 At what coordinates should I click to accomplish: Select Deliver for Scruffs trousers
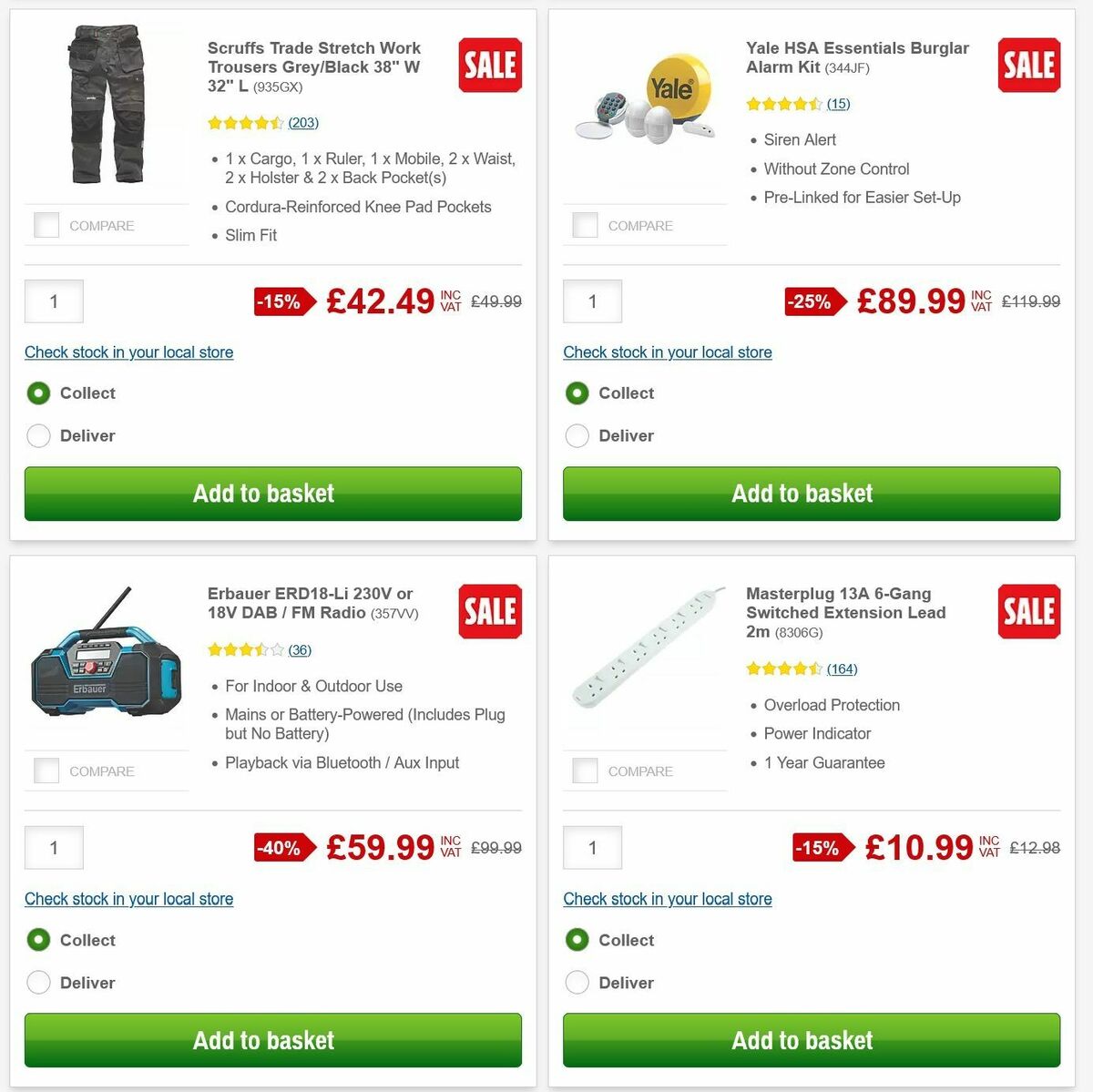[38, 435]
